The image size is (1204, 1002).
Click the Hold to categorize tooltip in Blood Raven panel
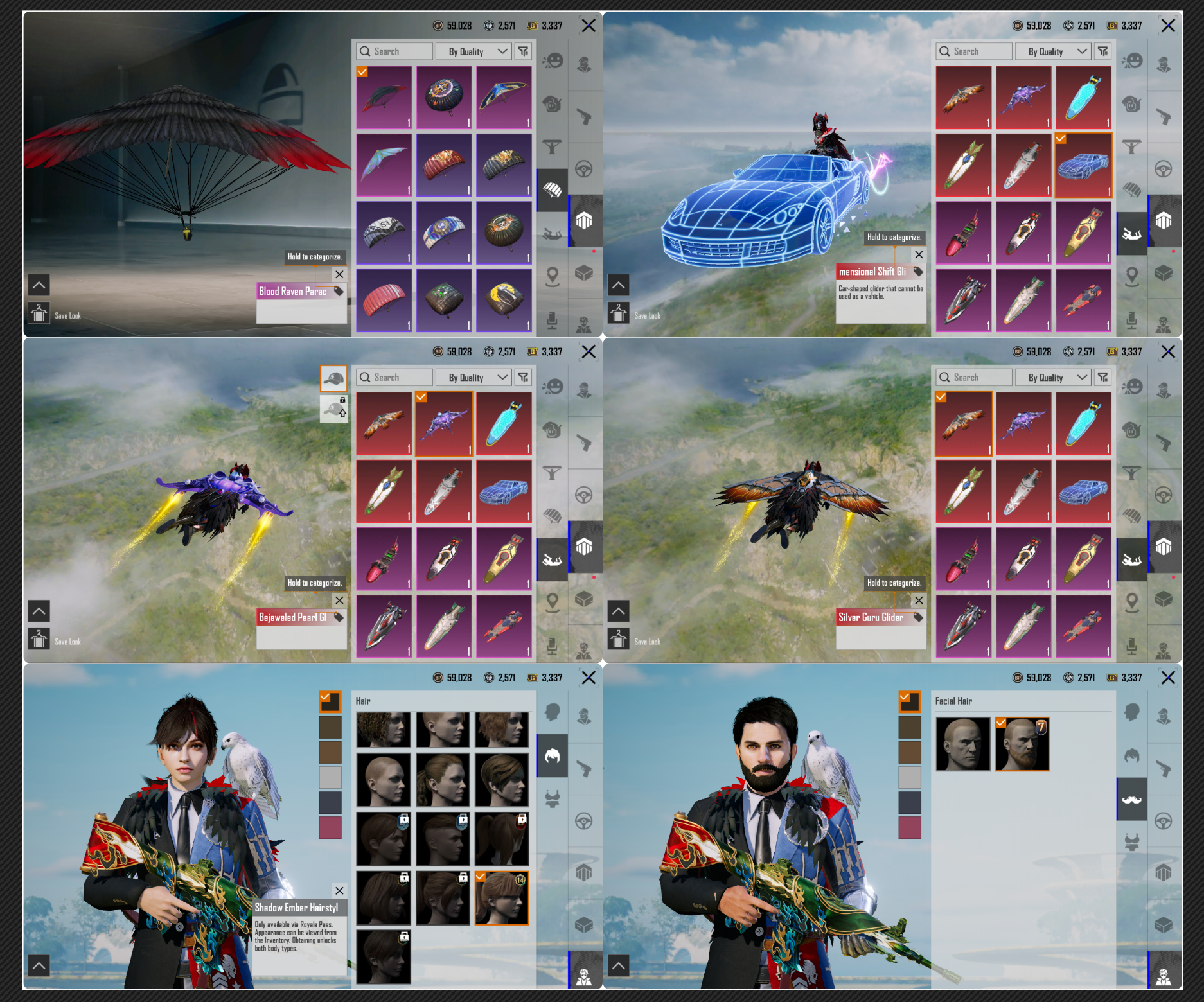tap(315, 257)
